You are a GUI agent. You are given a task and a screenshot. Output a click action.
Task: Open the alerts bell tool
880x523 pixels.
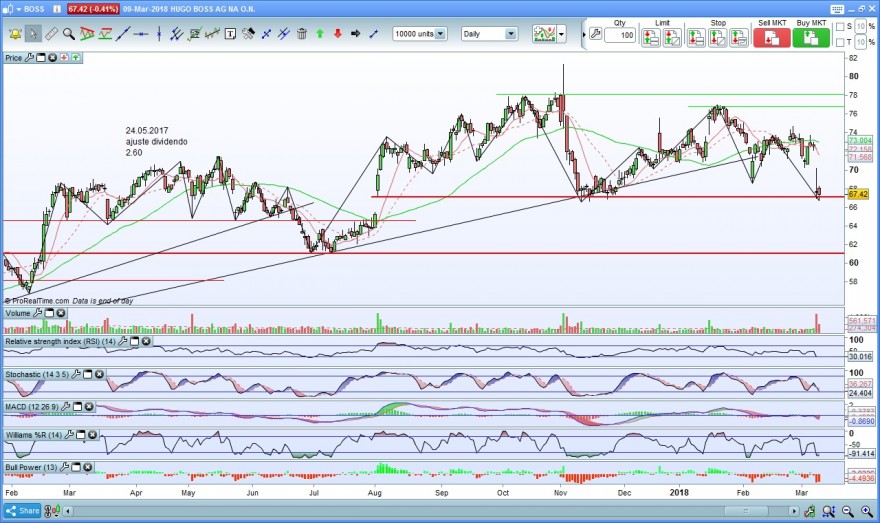tap(15, 34)
